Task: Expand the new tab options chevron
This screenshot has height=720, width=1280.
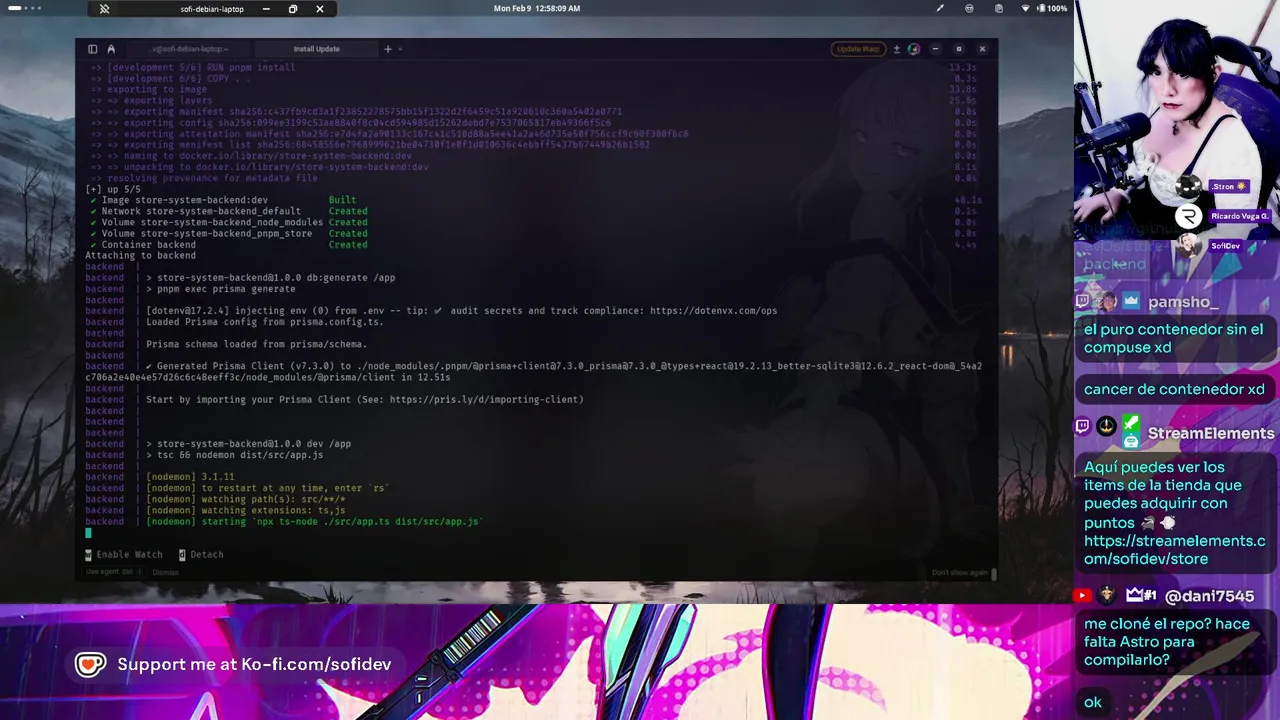Action: click(x=400, y=49)
